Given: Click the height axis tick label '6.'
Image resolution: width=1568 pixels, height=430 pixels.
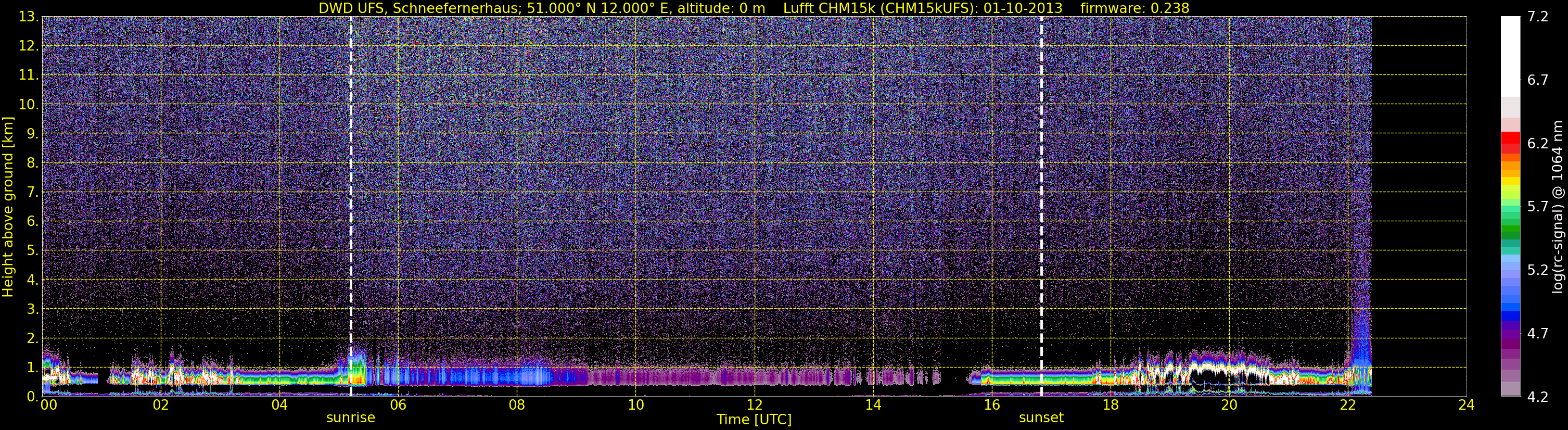Looking at the screenshot, I should tap(32, 222).
